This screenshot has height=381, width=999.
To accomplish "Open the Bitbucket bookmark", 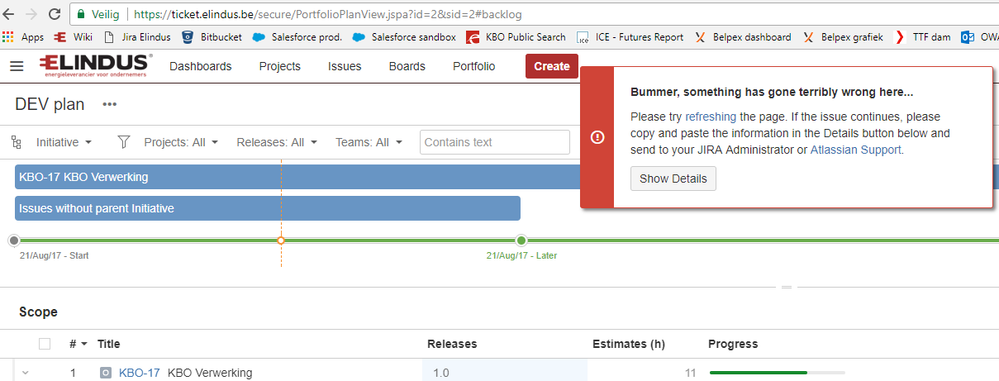I will click(212, 37).
